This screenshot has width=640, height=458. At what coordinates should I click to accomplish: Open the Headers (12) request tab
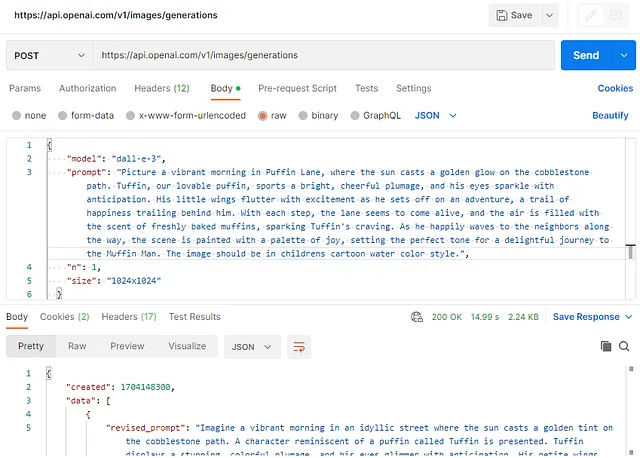click(x=162, y=88)
